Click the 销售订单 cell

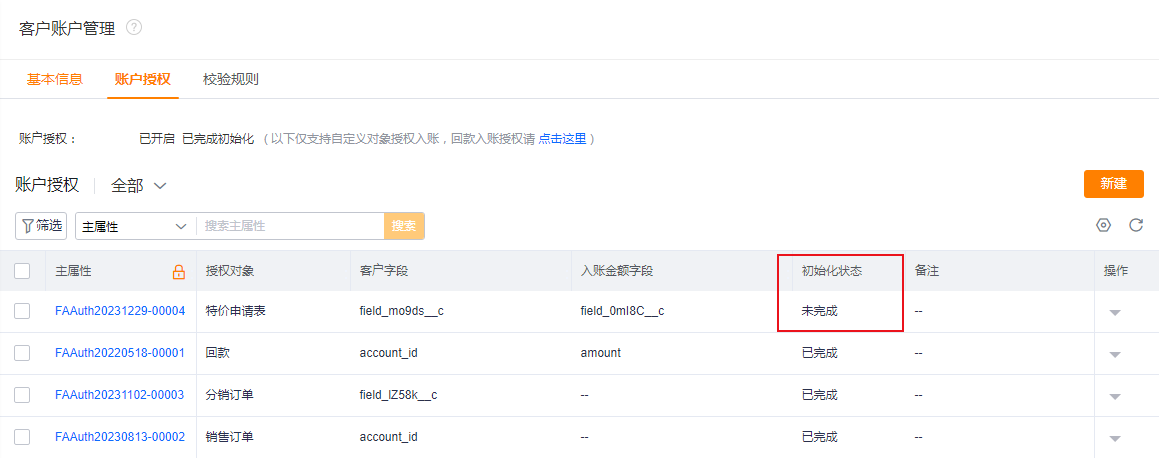tap(230, 437)
